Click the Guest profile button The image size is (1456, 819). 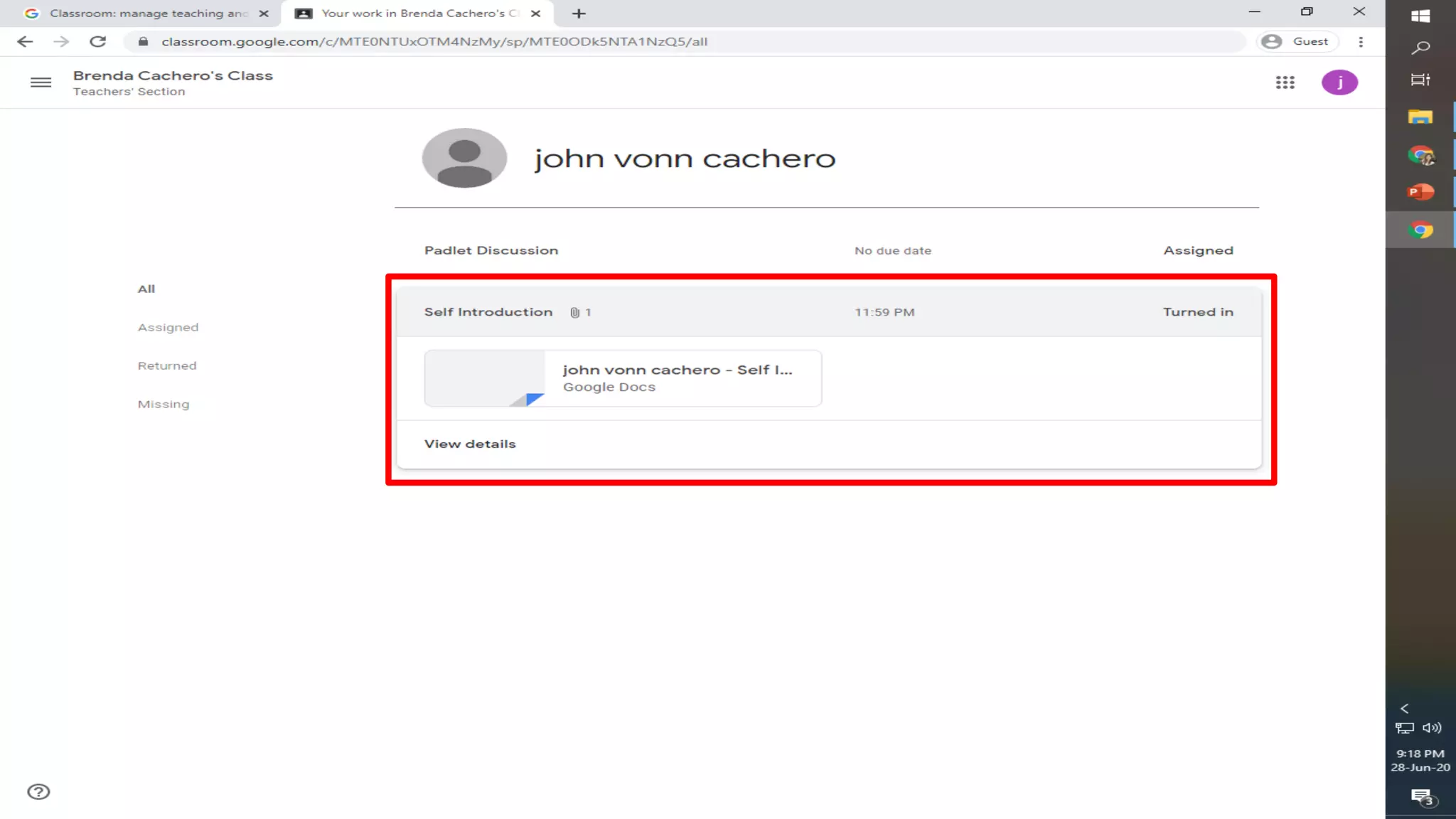pos(1297,41)
